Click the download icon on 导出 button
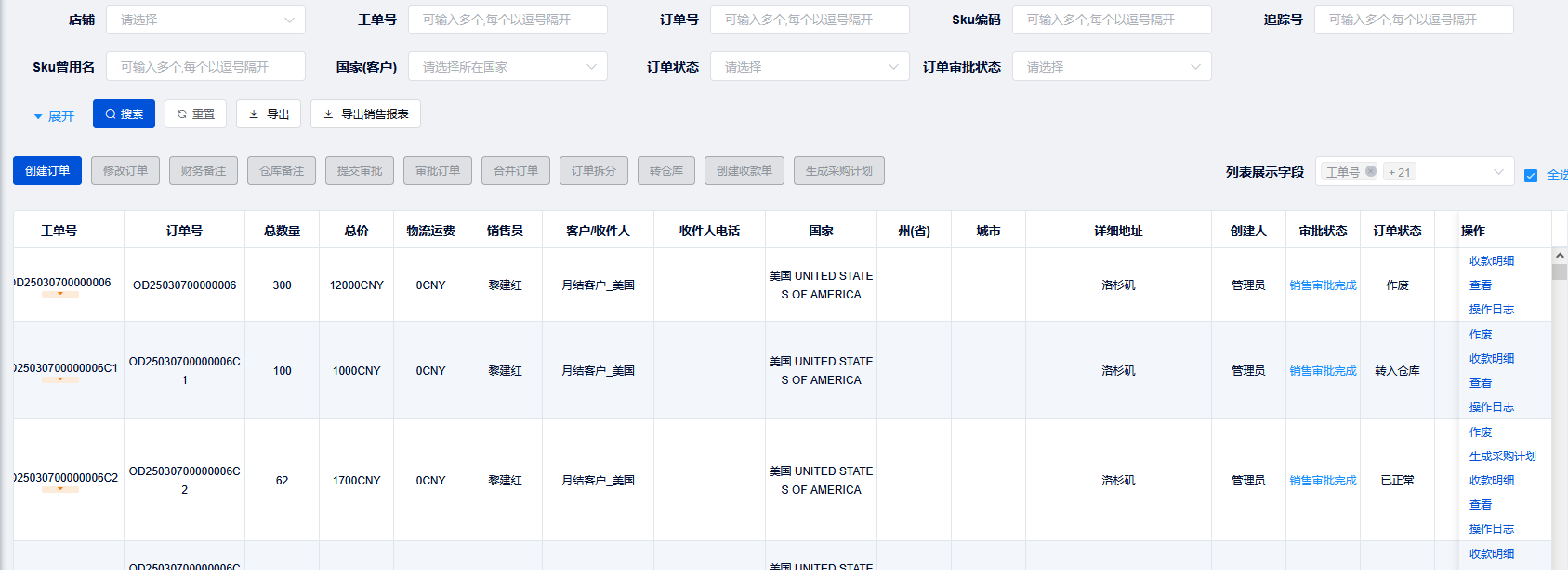 tap(254, 114)
